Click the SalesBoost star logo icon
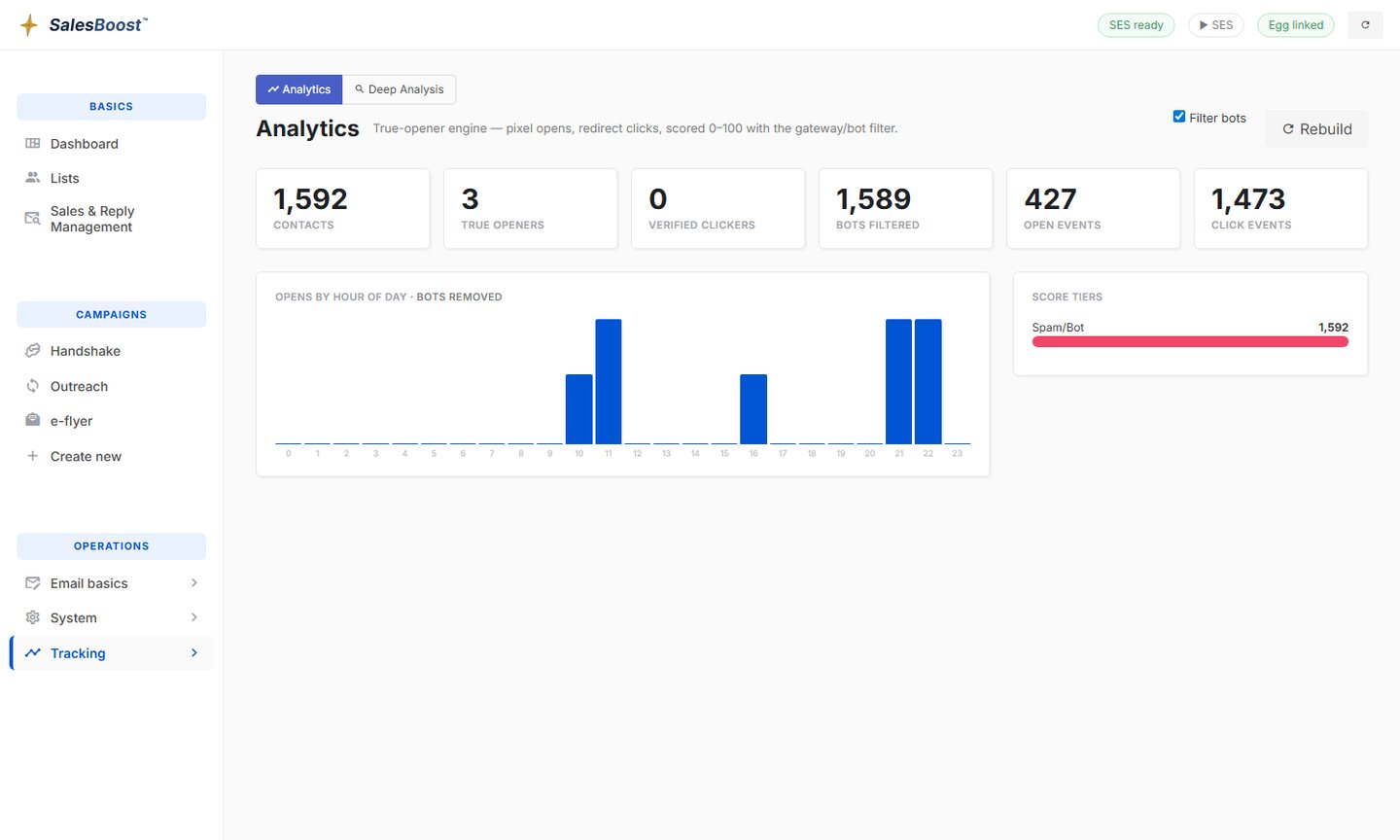Screen dimensions: 1400x840 click(x=29, y=25)
